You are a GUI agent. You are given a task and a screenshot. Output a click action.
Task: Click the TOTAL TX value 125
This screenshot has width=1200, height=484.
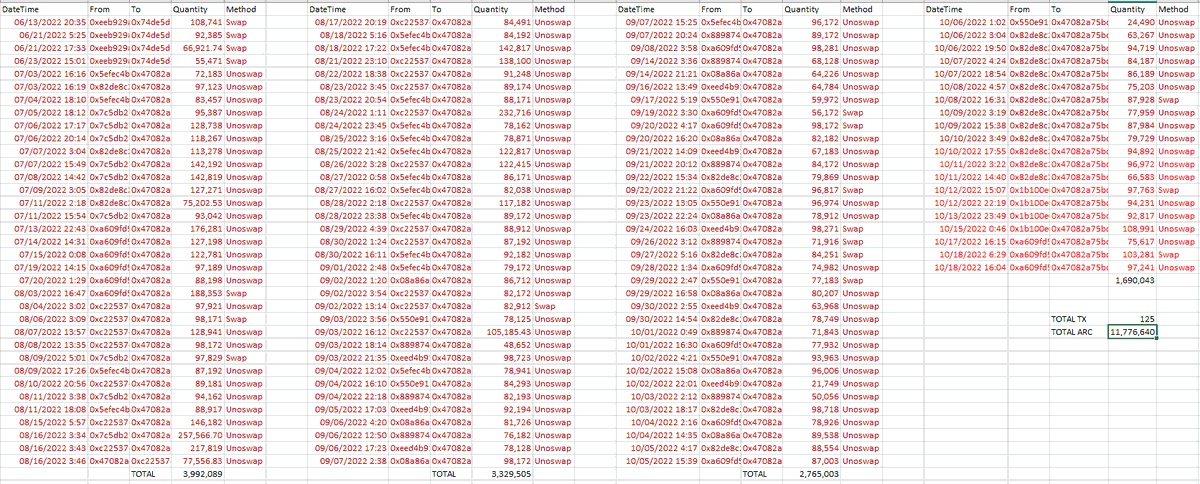pyautogui.click(x=1148, y=318)
